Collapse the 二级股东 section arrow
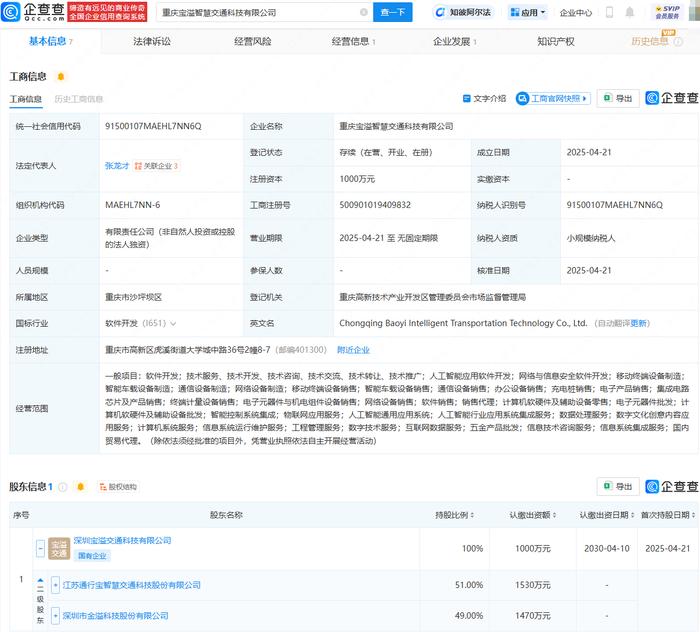 tap(40, 580)
